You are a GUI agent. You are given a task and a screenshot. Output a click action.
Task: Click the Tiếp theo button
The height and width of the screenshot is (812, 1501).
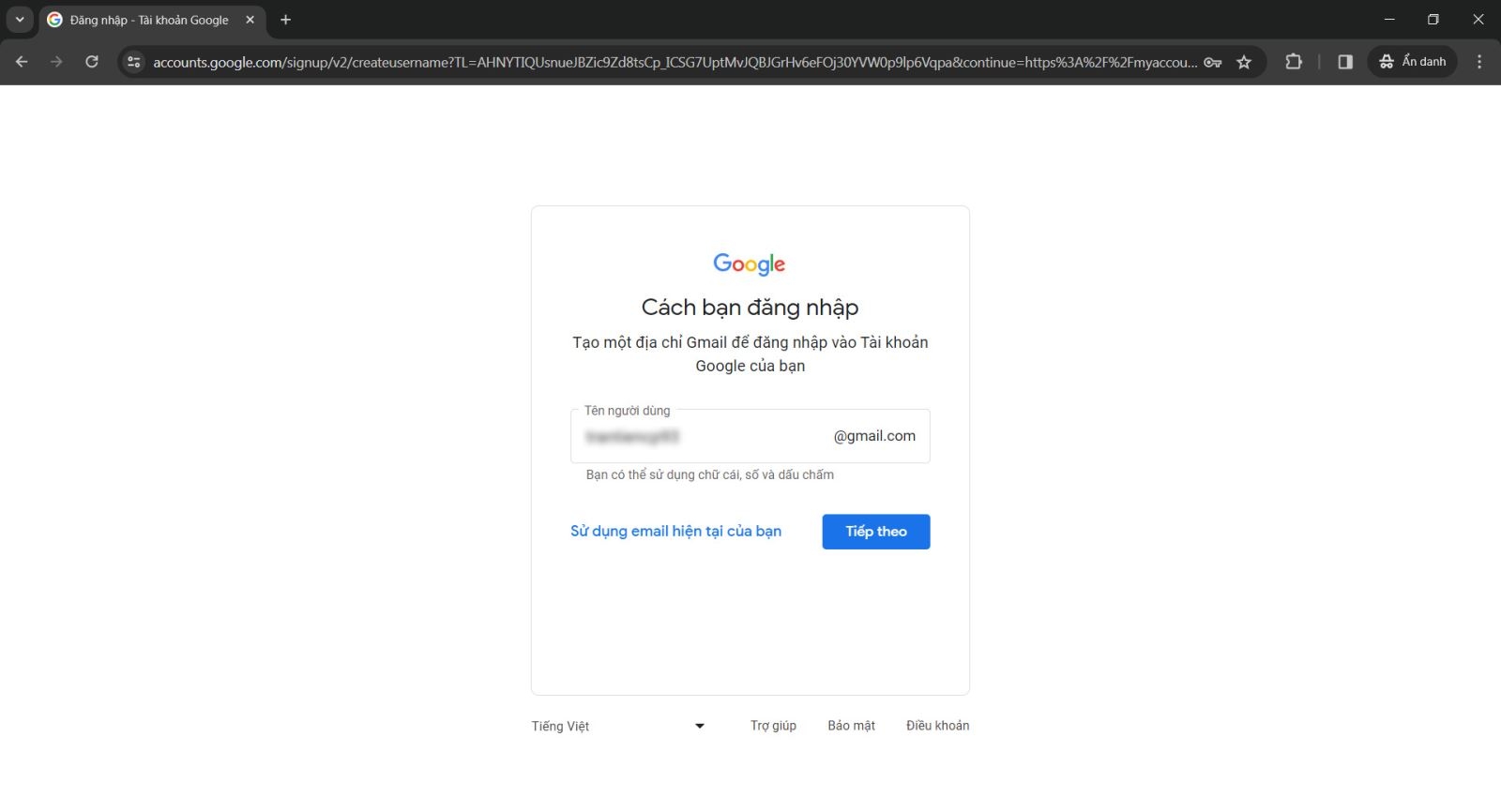pyautogui.click(x=876, y=532)
